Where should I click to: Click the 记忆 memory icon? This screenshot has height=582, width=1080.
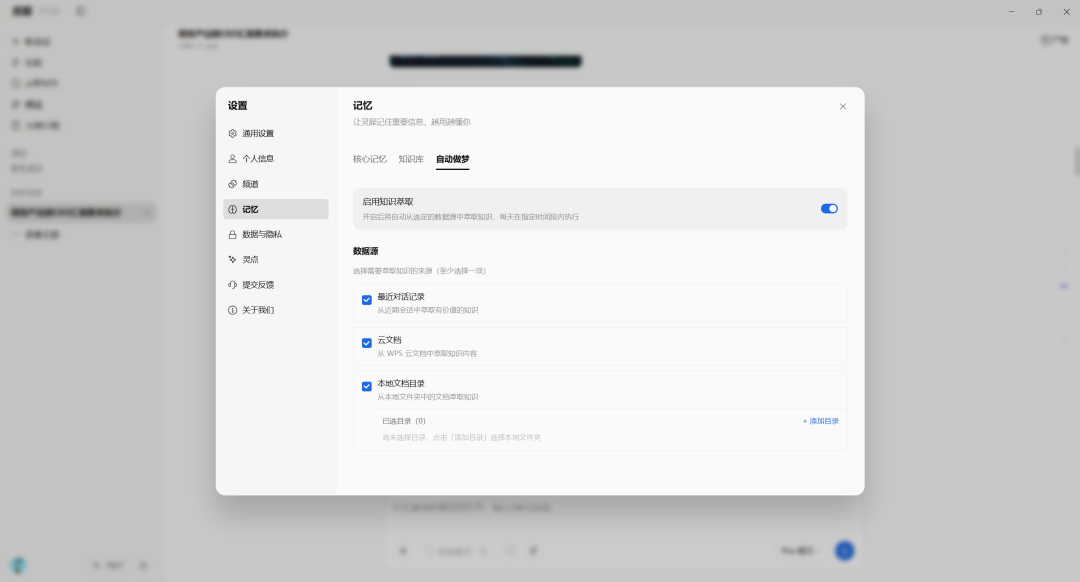tap(232, 209)
